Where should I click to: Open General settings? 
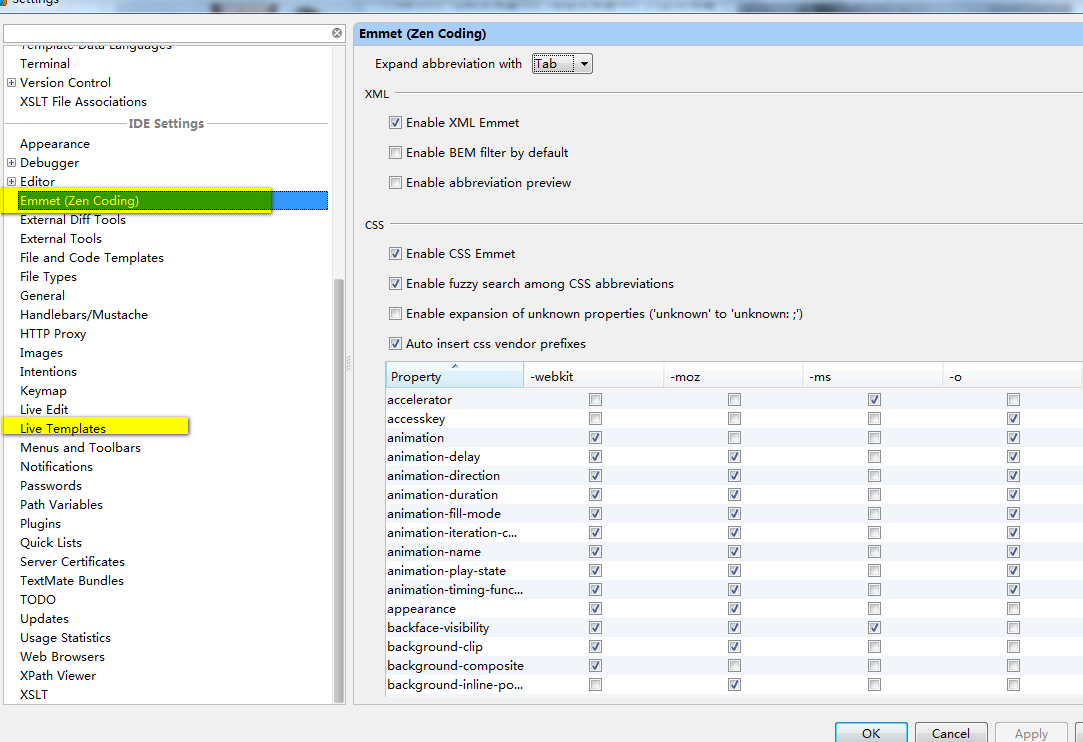(42, 296)
